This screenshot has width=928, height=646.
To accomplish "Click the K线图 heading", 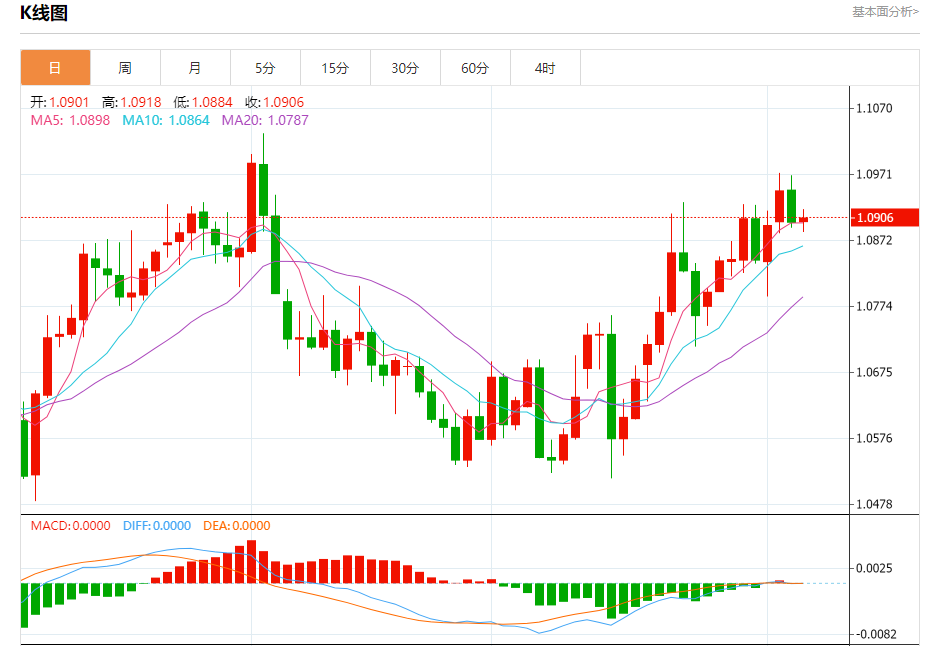I will coord(44,13).
